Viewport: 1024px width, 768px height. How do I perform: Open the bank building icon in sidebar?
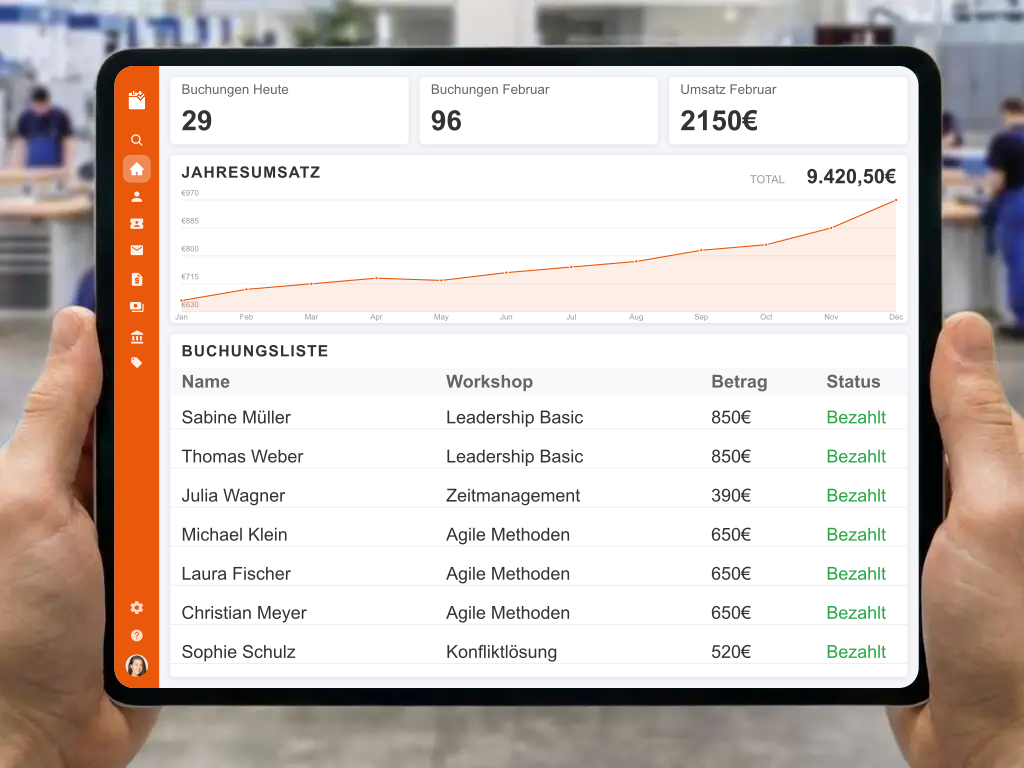pos(137,337)
